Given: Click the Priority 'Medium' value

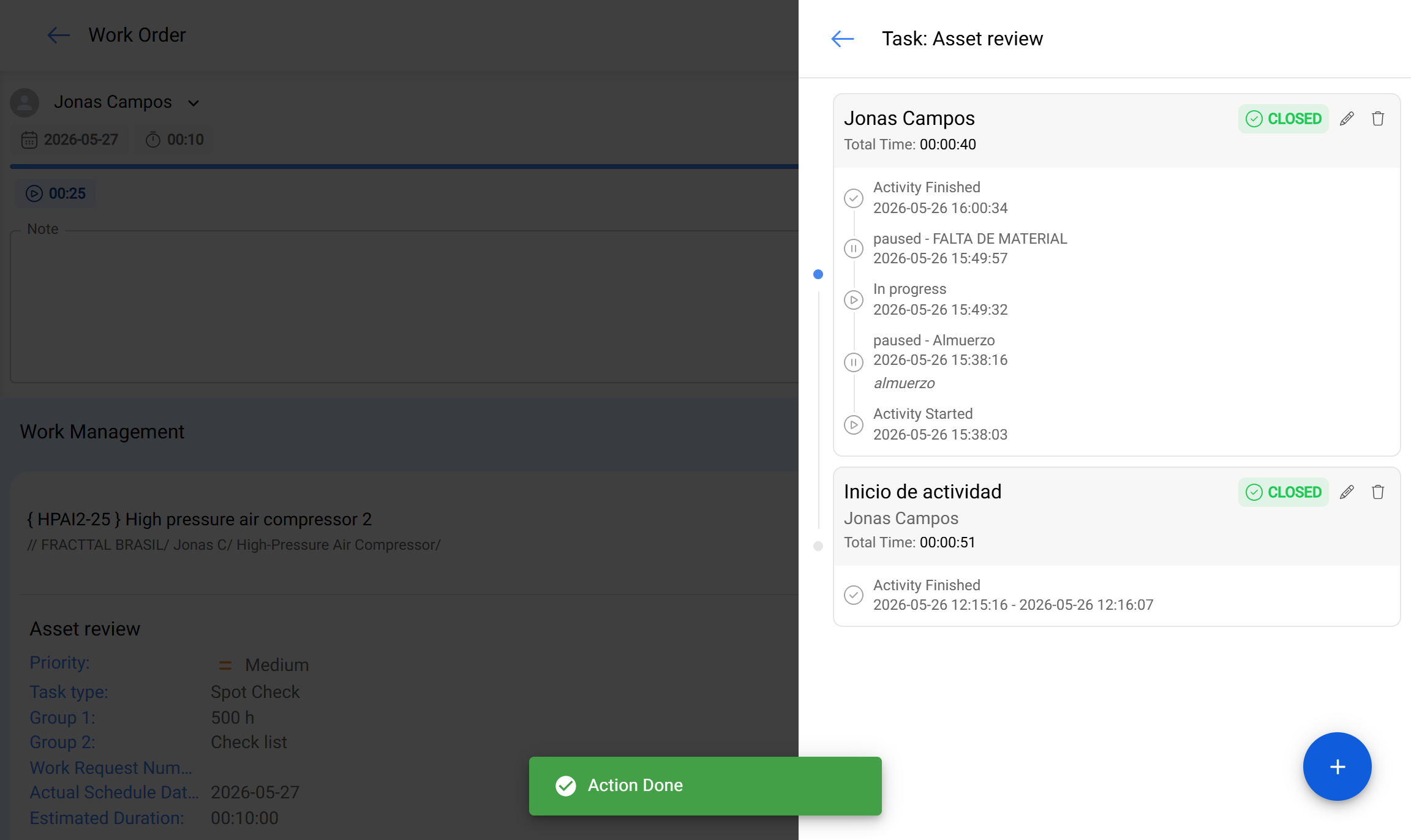Looking at the screenshot, I should tap(277, 665).
